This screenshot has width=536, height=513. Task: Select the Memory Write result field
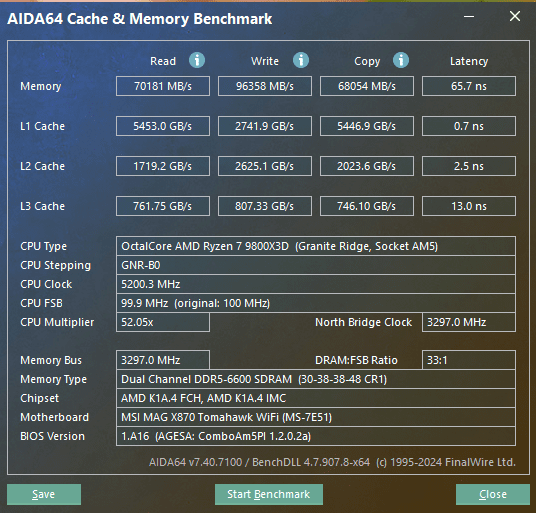click(x=265, y=86)
